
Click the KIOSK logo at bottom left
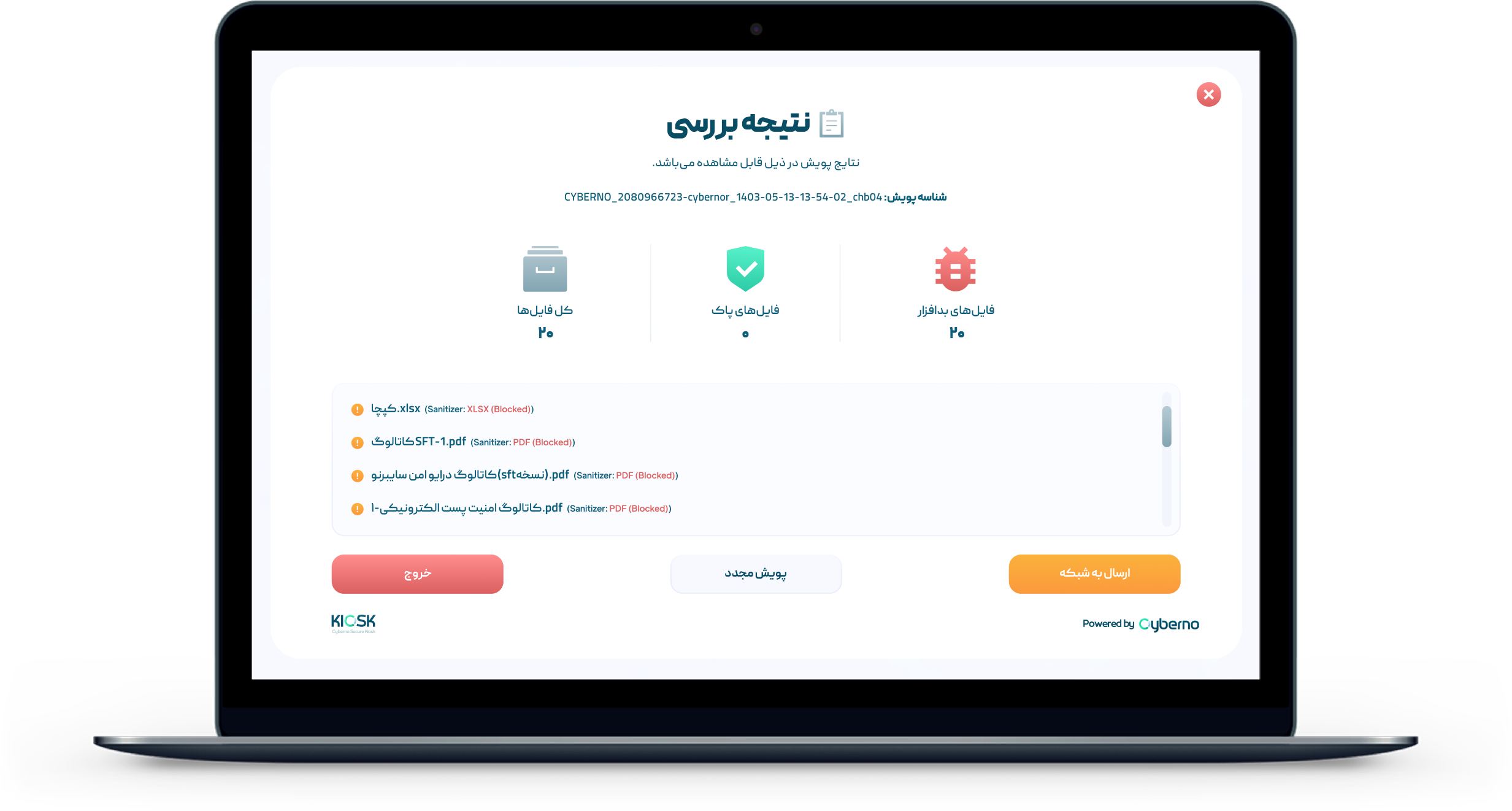pyautogui.click(x=354, y=623)
